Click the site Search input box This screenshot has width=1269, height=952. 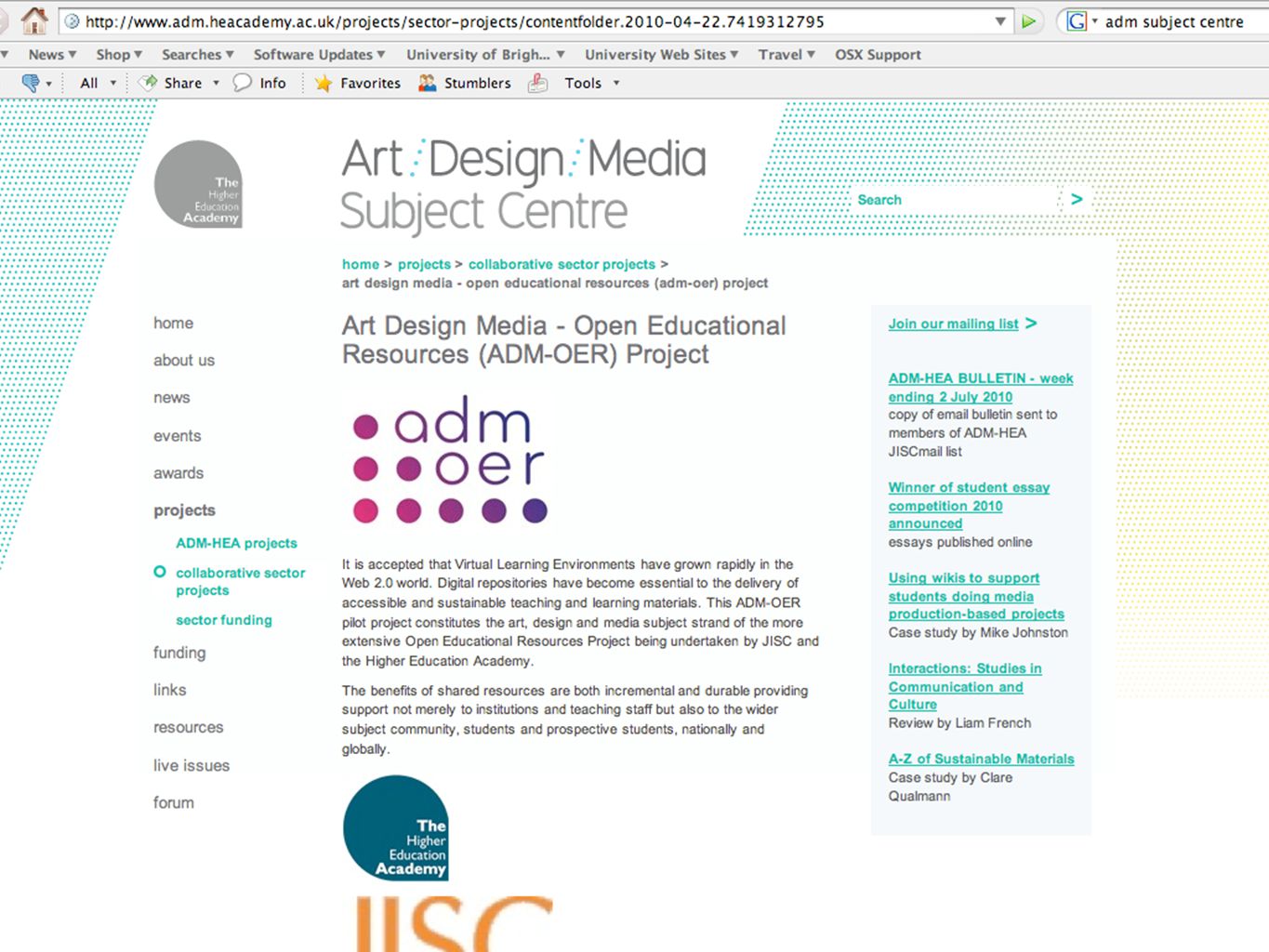(x=955, y=200)
